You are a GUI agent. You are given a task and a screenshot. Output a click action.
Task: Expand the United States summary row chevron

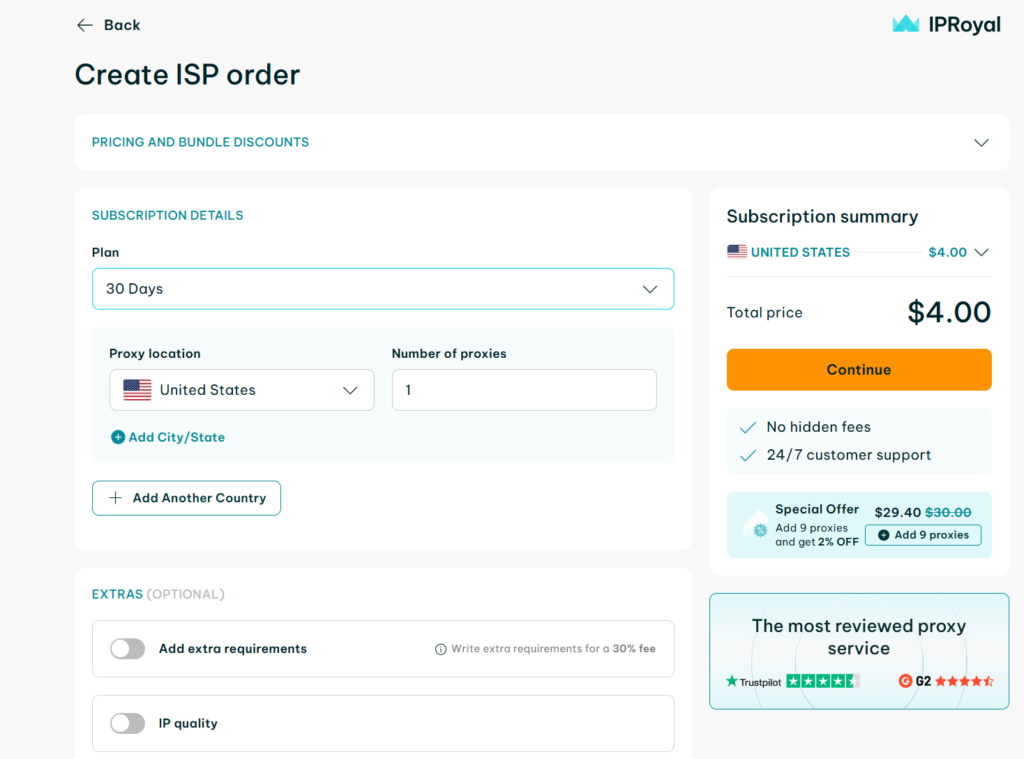coord(981,252)
